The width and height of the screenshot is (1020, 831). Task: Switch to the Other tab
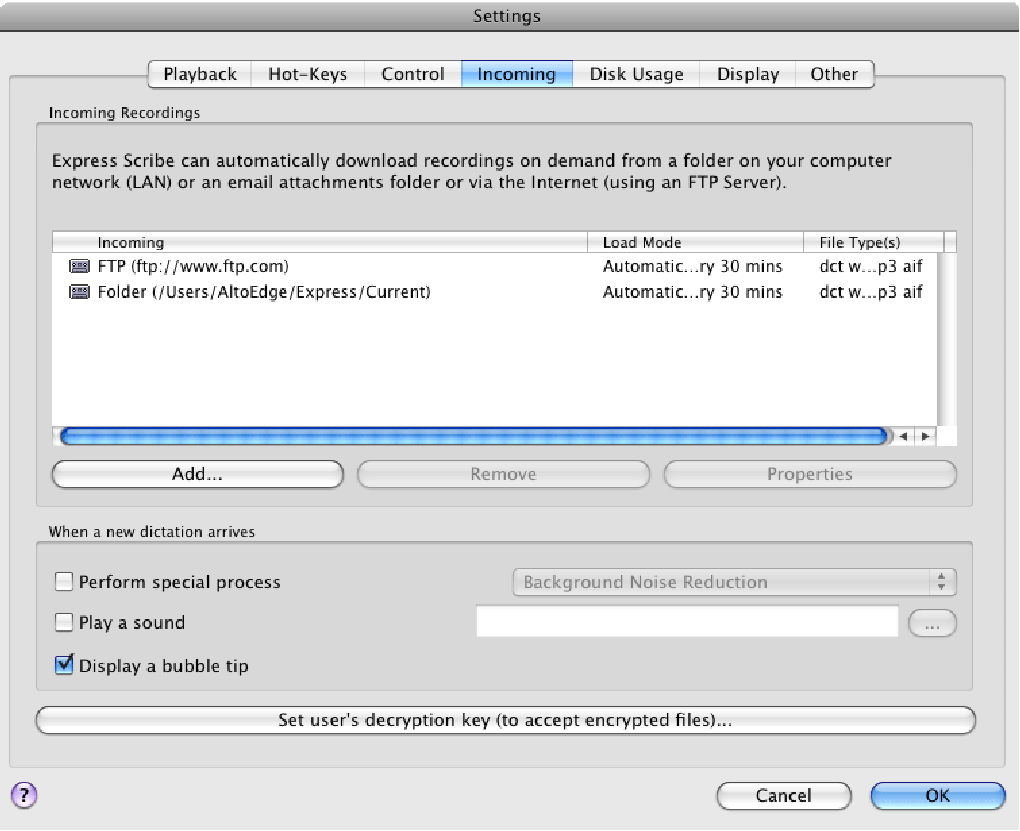[x=834, y=74]
